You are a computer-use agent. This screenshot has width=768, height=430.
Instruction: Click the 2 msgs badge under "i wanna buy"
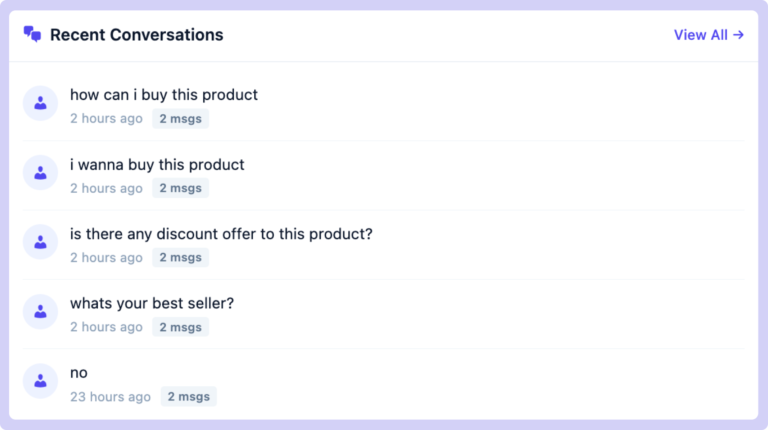point(180,188)
